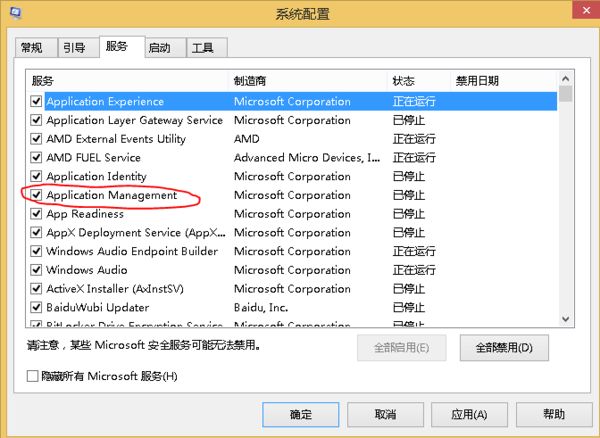Viewport: 600px width, 438px height.
Task: Select AMD External Events Utility name
Action: tap(116, 139)
